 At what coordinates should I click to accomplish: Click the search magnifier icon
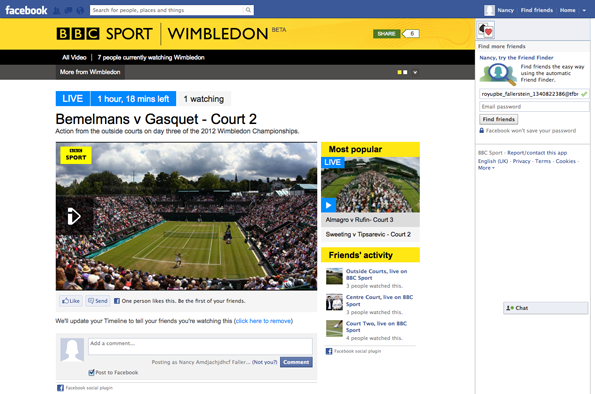pos(248,10)
